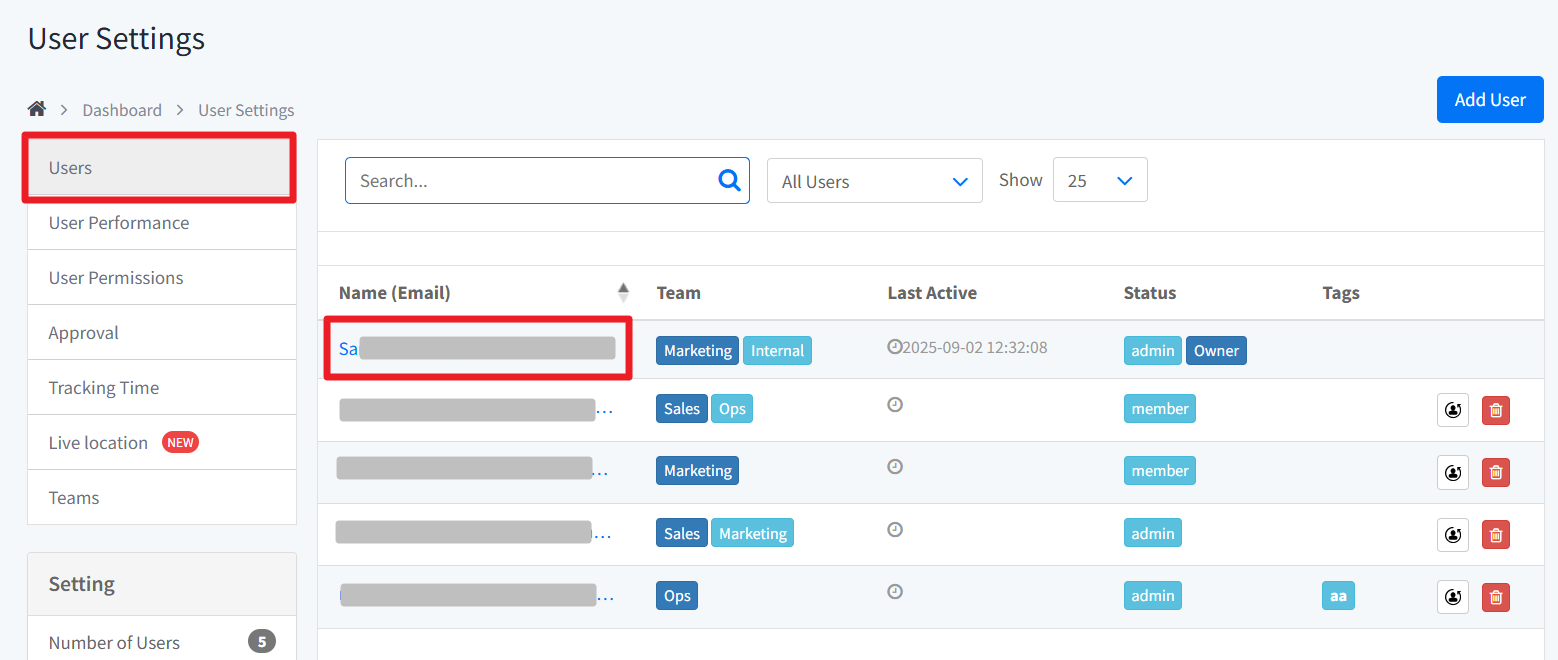Screen dimensions: 1558x660
Task: Click Dashboard breadcrumb link
Action: (122, 110)
